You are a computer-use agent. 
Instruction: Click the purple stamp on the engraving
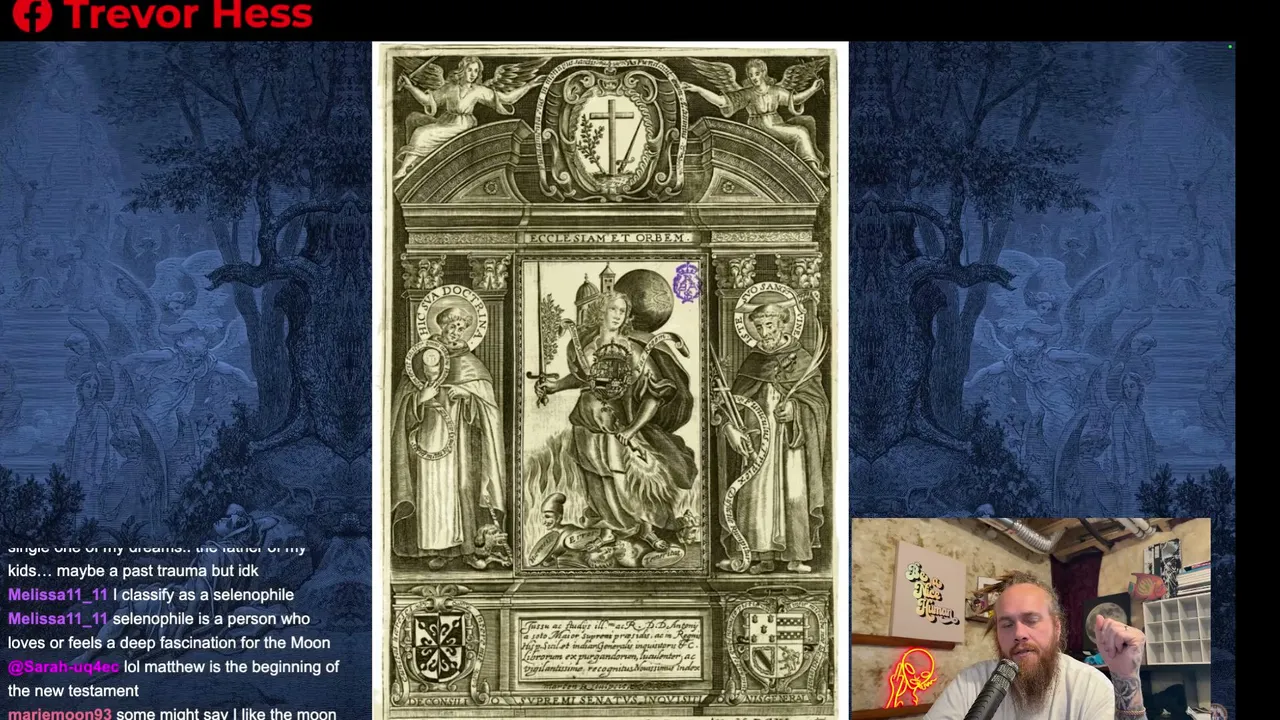tap(687, 283)
